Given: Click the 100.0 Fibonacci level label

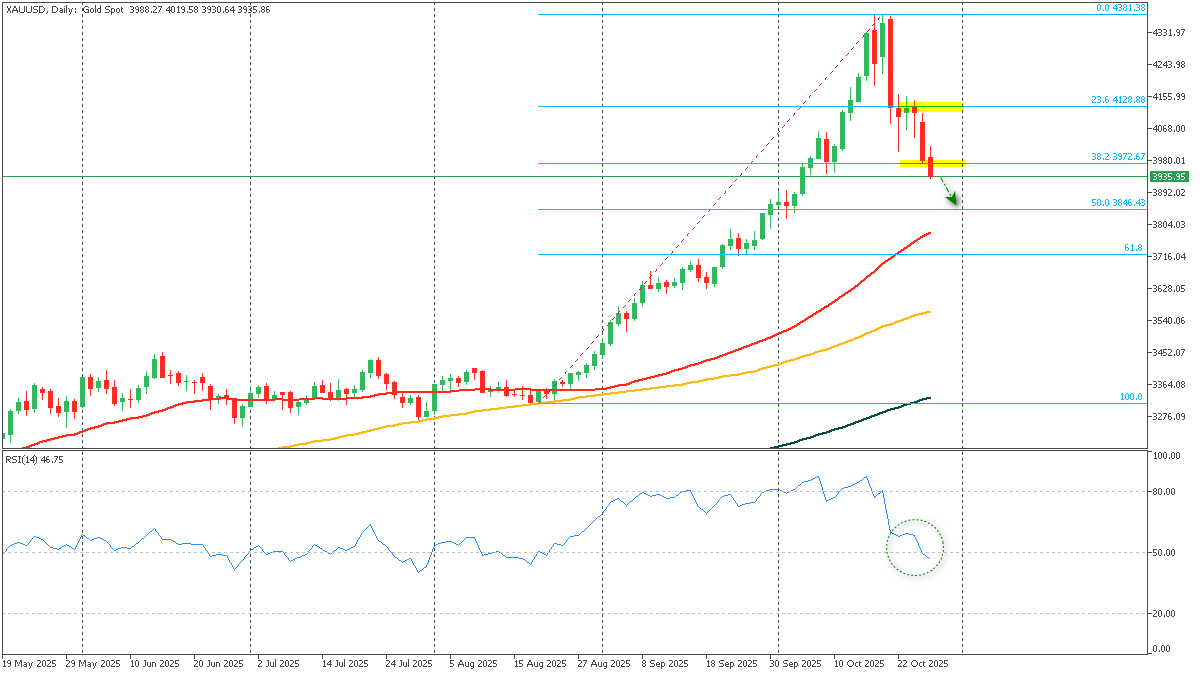Looking at the screenshot, I should coord(1131,397).
